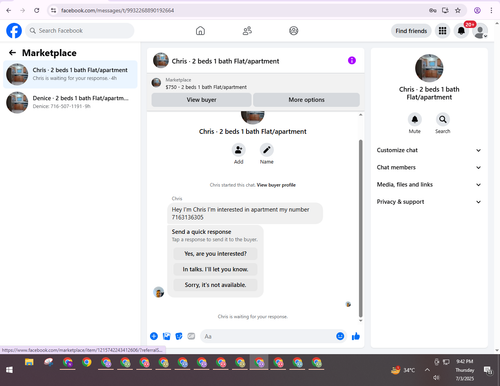
Task: Open the Notifications bell icon
Action: pos(461,31)
